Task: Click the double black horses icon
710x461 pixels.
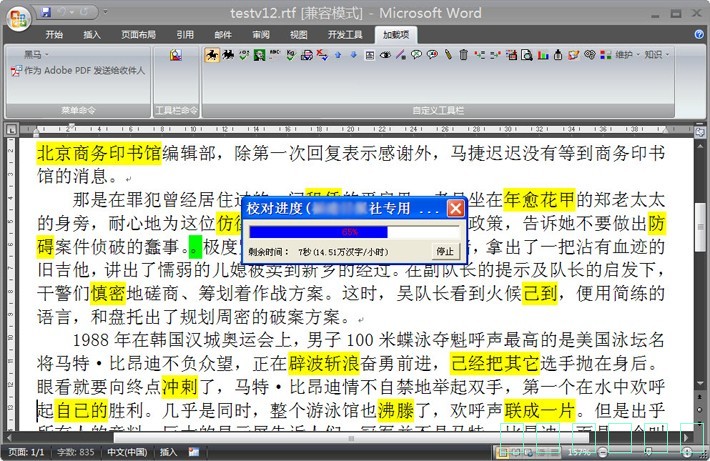Action: [228, 55]
